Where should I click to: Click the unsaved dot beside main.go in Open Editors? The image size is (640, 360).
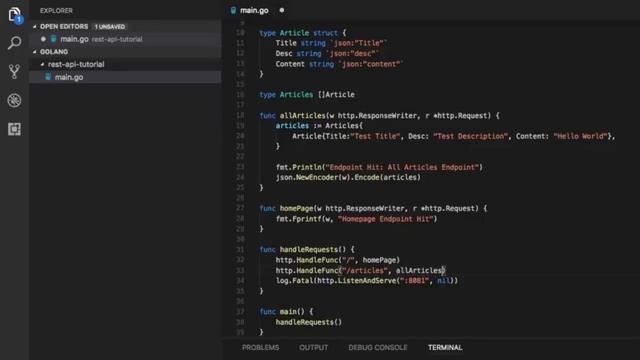43,39
